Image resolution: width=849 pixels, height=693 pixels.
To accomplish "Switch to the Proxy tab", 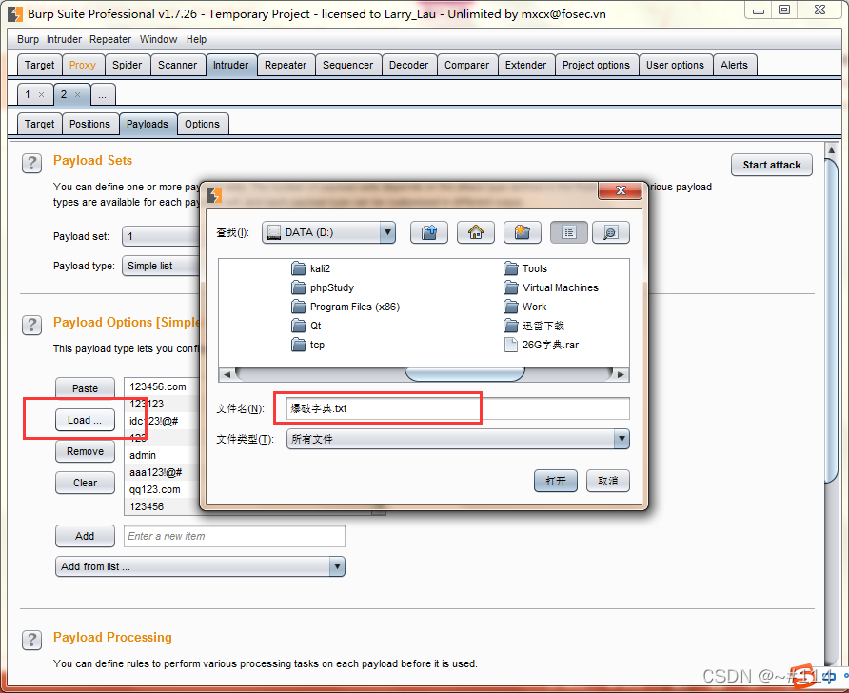I will (x=82, y=66).
